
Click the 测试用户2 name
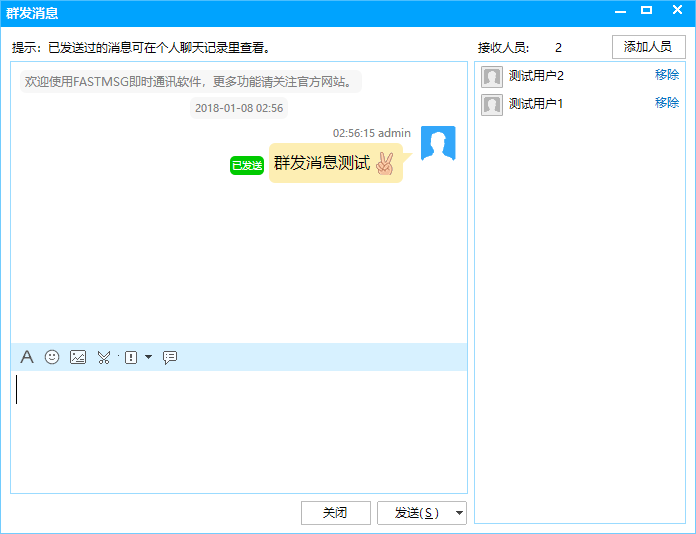pos(536,76)
